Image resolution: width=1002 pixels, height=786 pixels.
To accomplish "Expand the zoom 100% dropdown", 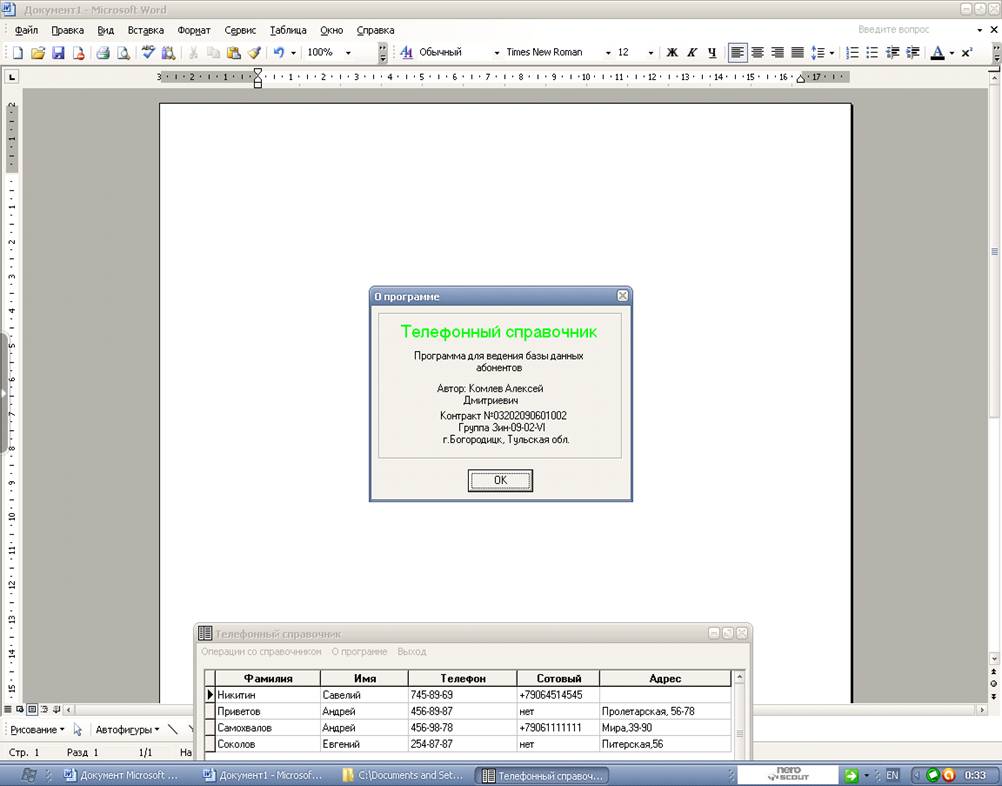I will (348, 53).
